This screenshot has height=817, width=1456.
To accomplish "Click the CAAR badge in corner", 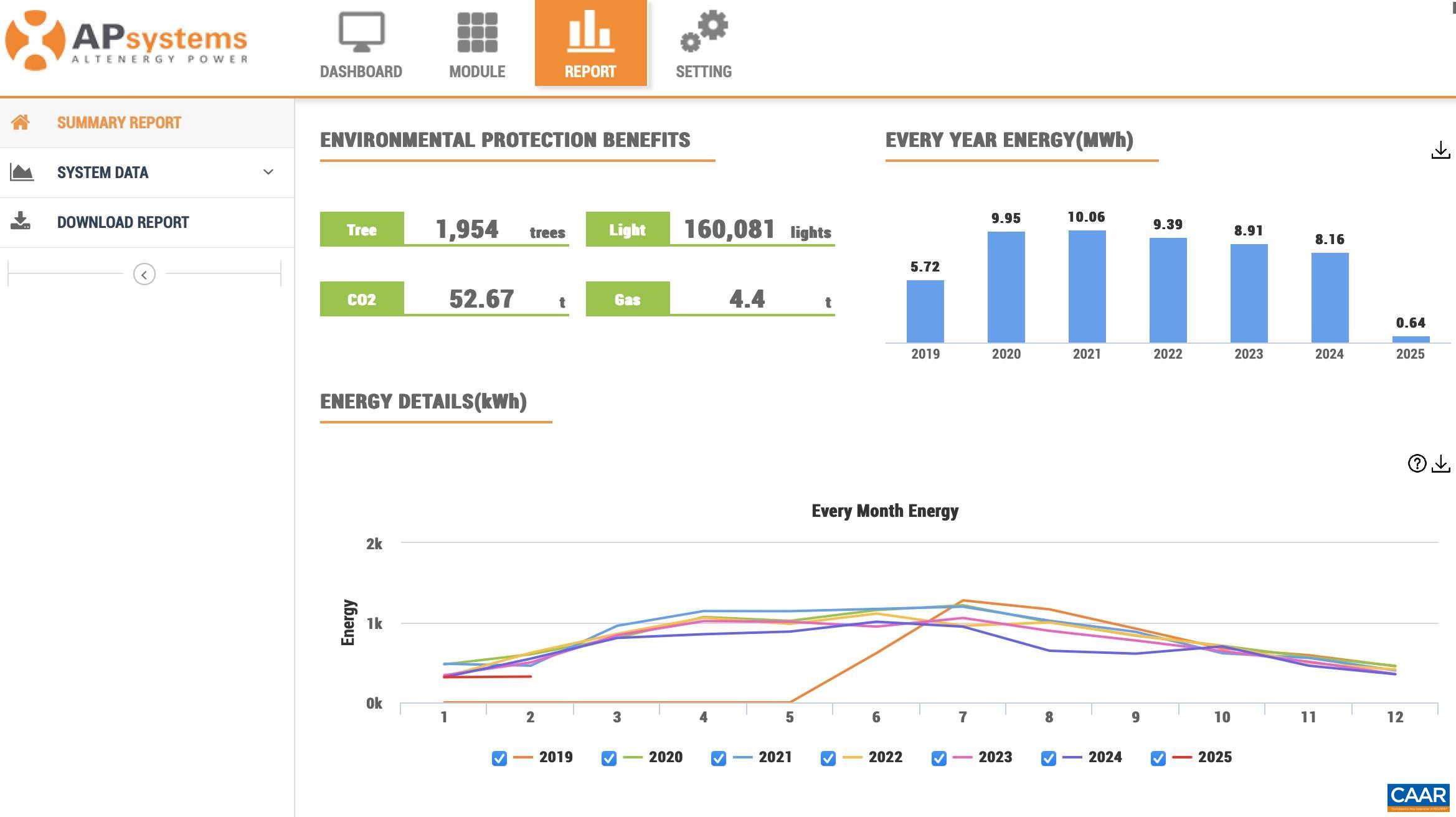I will (x=1418, y=797).
